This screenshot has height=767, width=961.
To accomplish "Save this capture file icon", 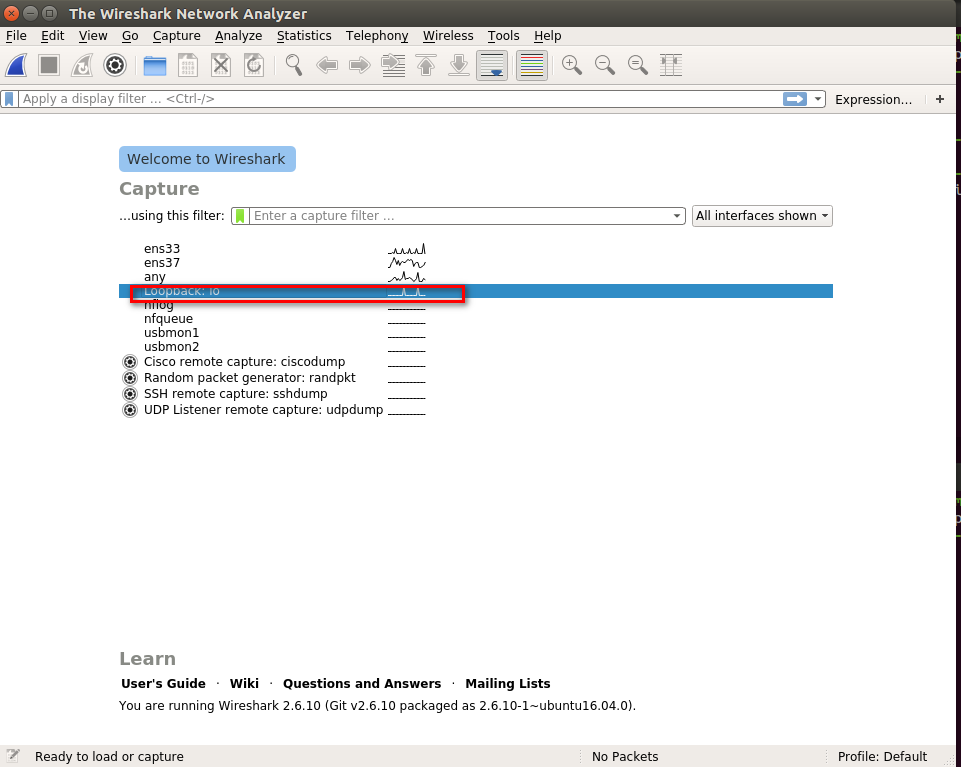I will [x=188, y=65].
